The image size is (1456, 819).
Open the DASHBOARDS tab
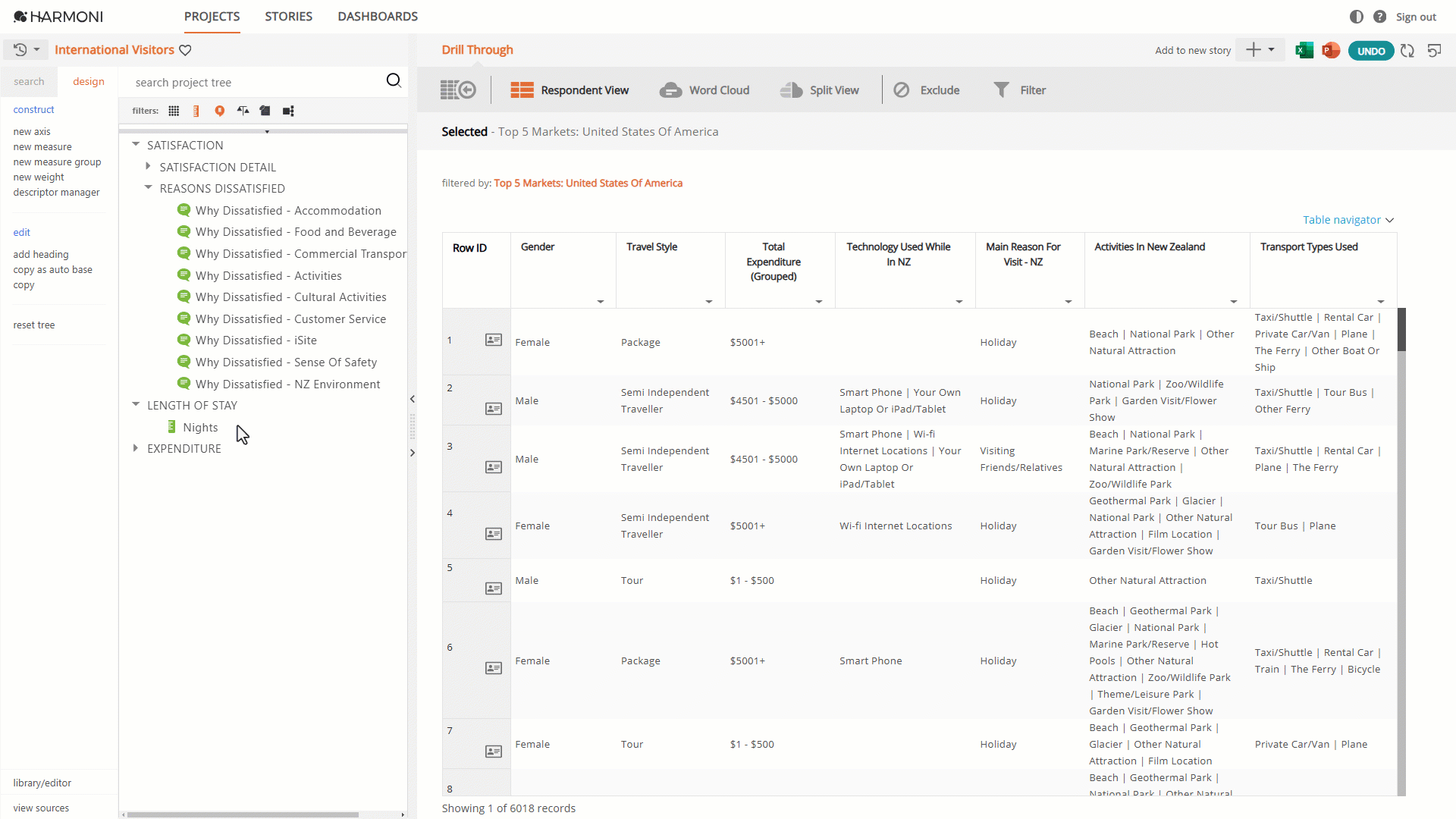[x=378, y=17]
